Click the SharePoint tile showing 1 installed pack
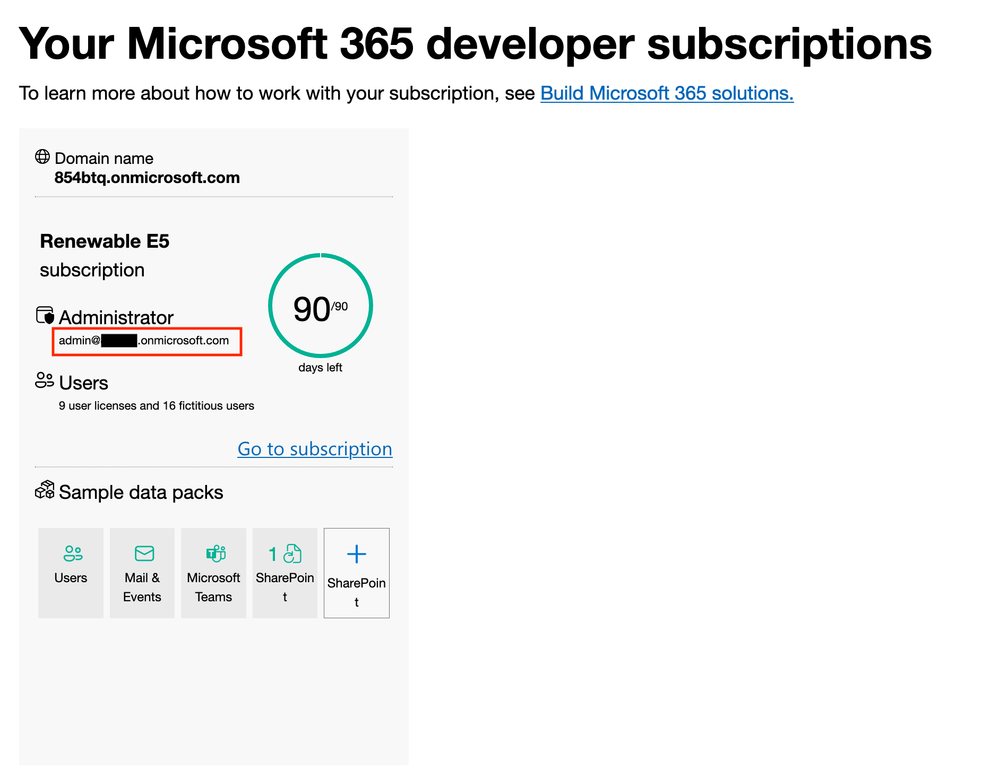The height and width of the screenshot is (780, 999). click(285, 572)
